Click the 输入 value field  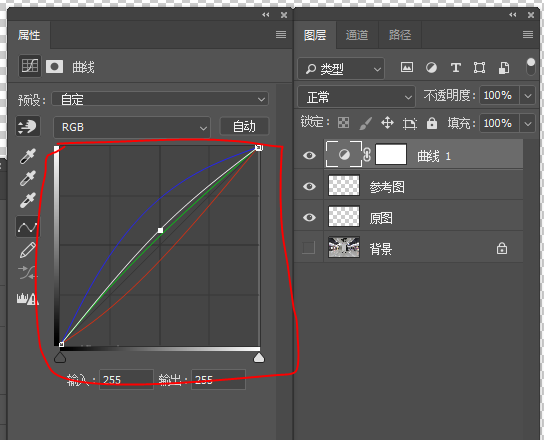(126, 380)
